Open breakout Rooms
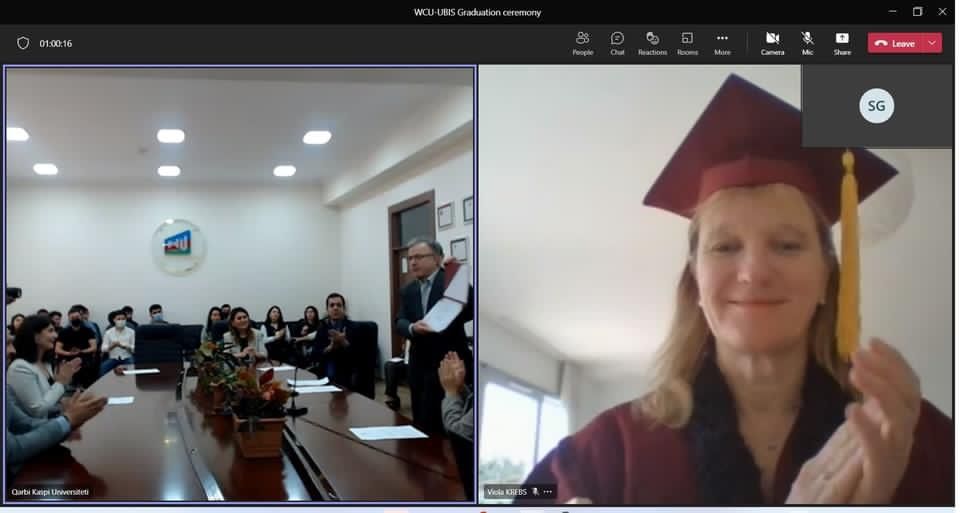This screenshot has height=513, width=960. pyautogui.click(x=687, y=43)
